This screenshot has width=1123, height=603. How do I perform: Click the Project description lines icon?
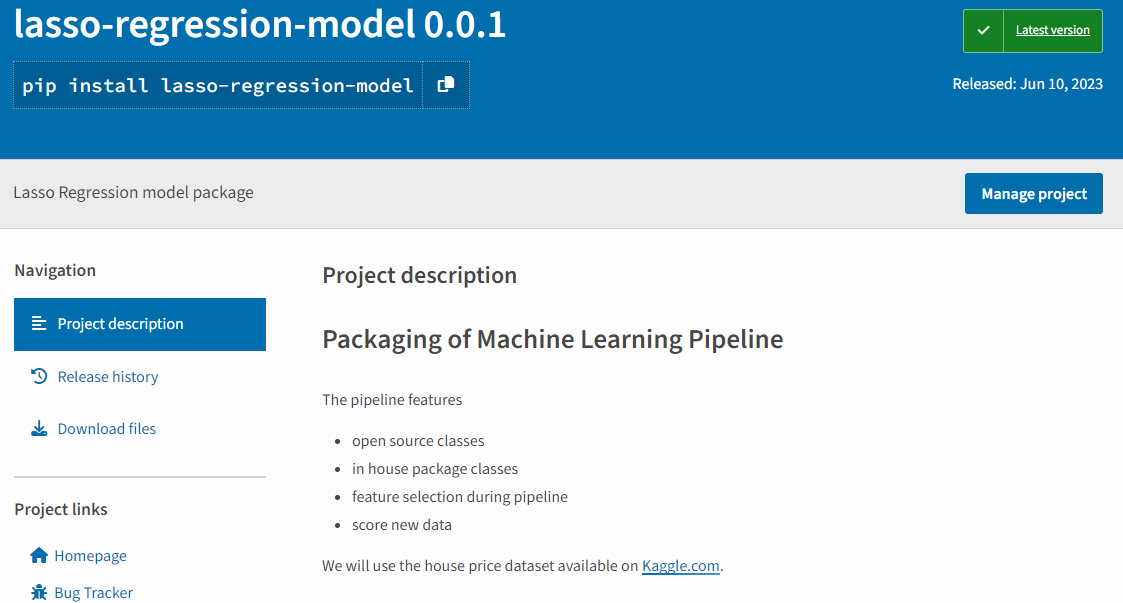39,324
